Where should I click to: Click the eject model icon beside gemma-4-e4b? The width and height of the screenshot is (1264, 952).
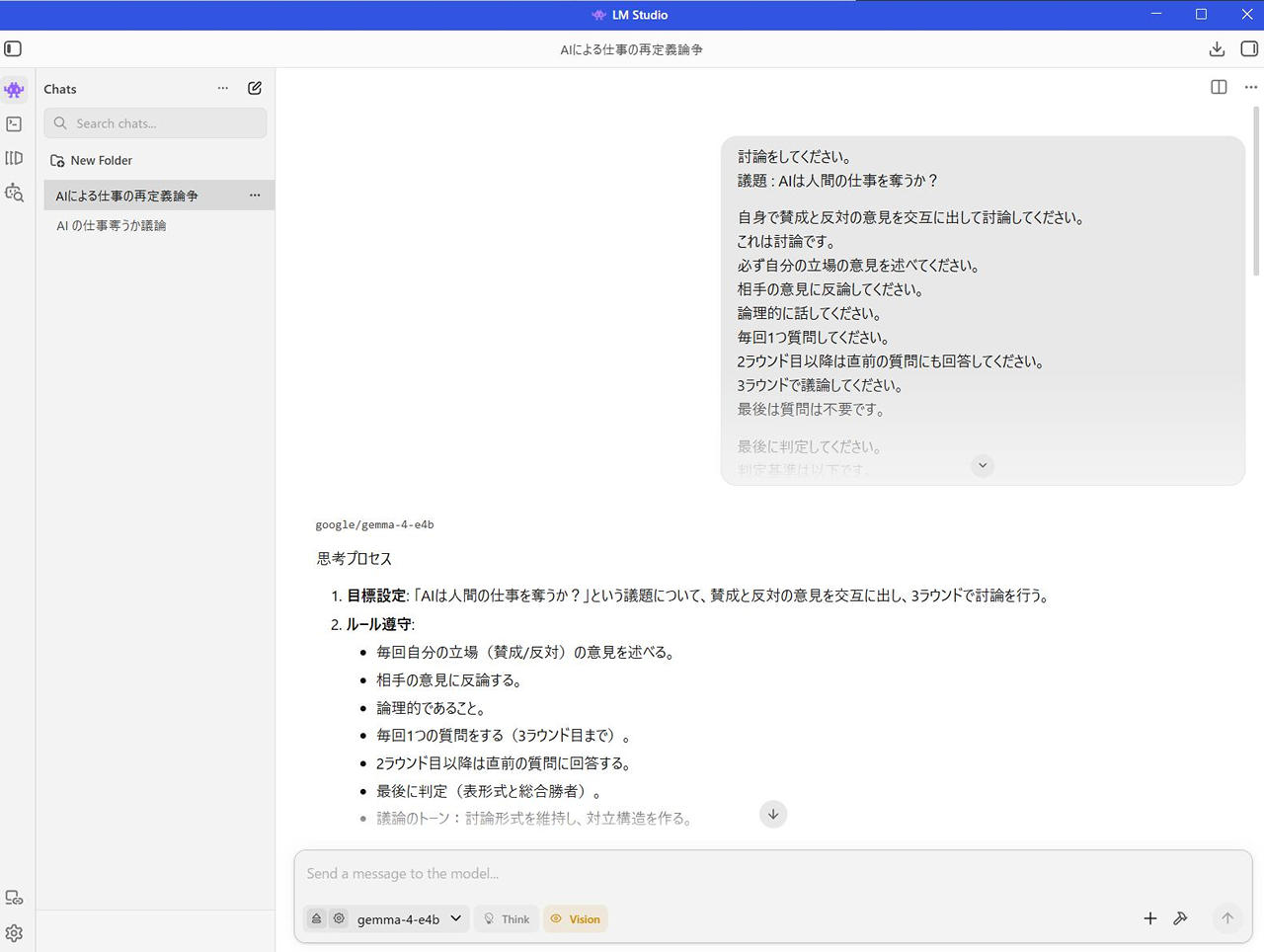point(316,918)
